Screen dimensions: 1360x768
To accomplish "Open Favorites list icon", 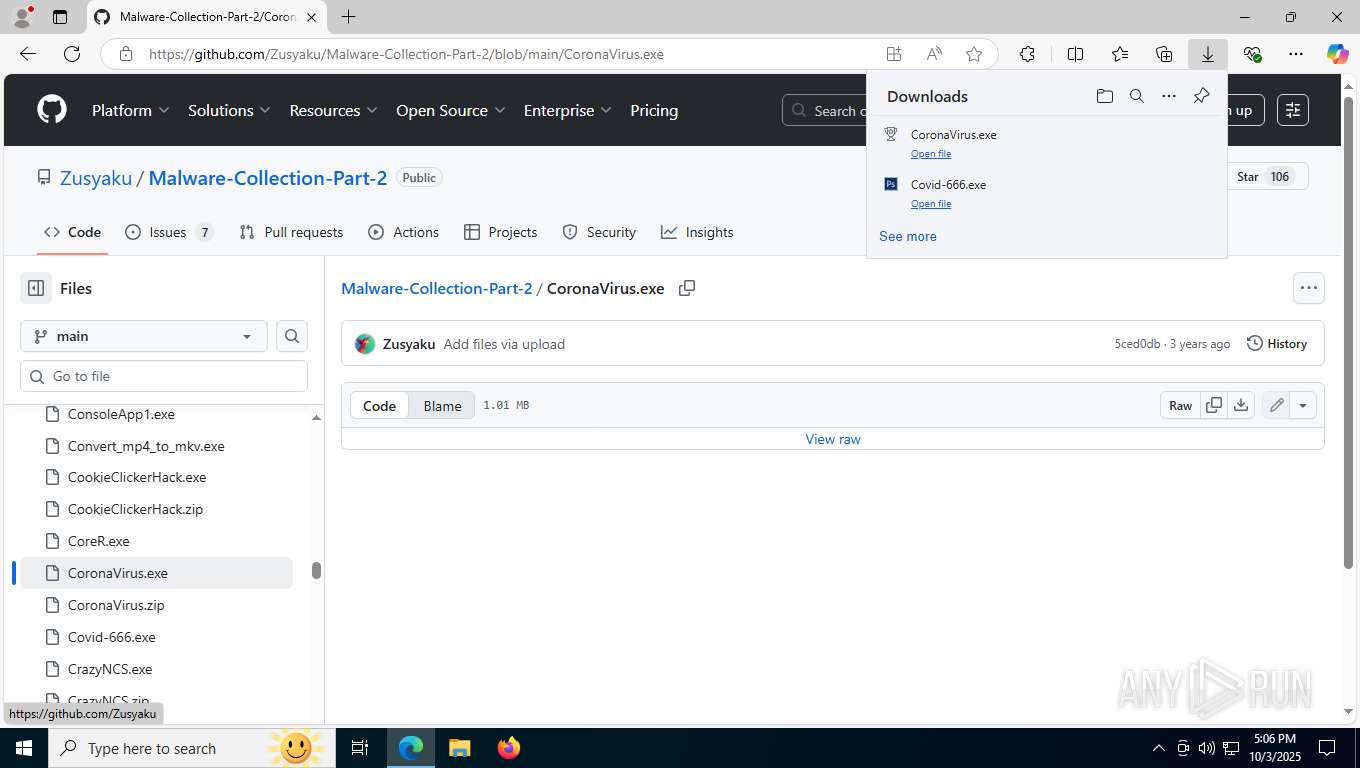I will (x=1119, y=54).
